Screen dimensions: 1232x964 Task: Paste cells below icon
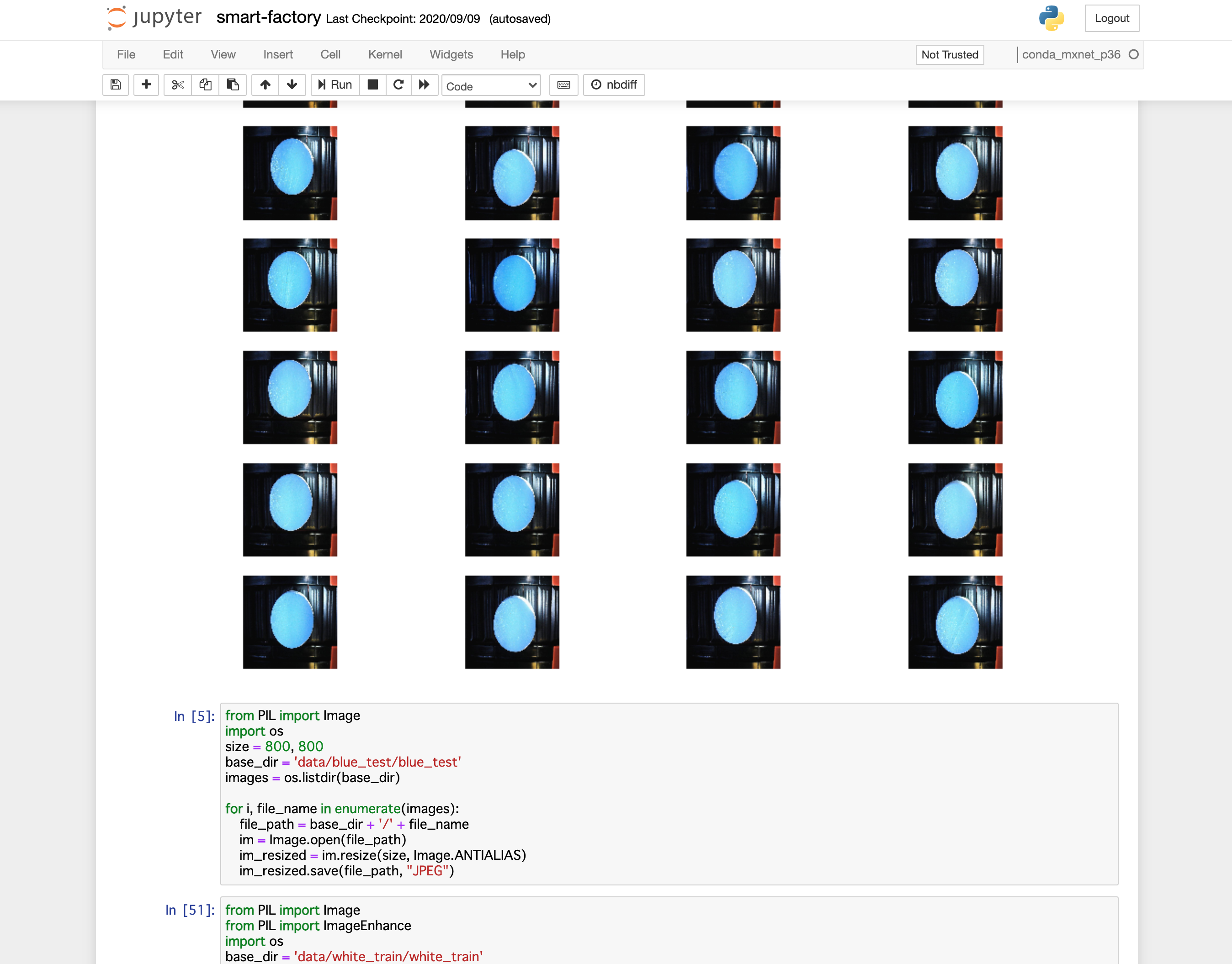(x=233, y=85)
